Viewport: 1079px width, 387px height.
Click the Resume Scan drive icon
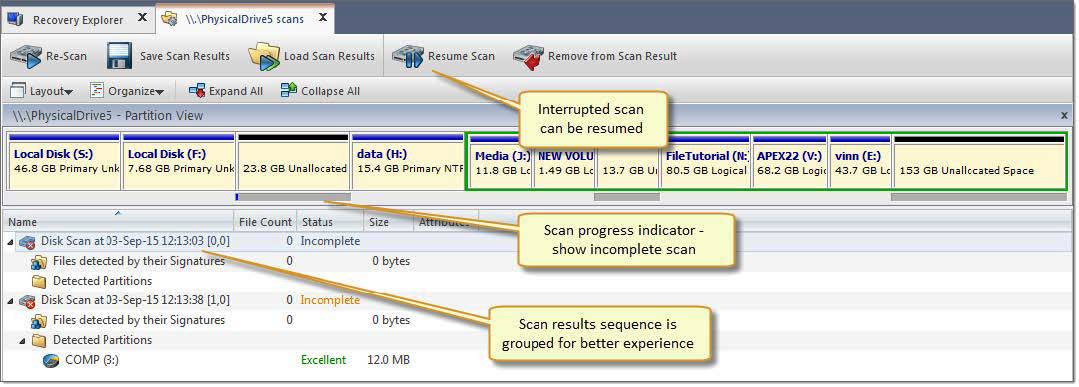click(407, 56)
